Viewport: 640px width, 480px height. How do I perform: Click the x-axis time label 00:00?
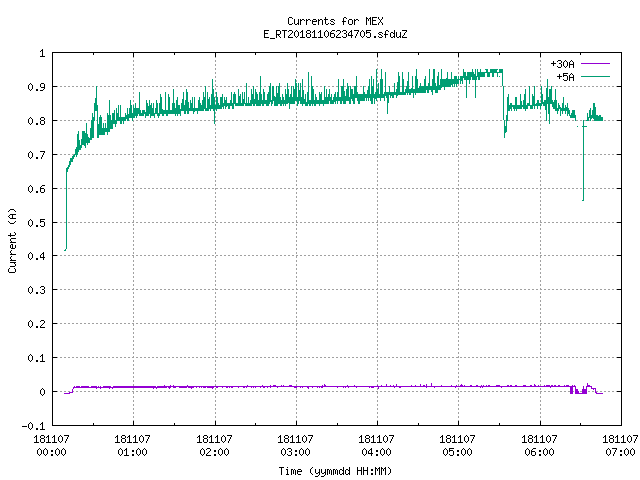pos(51,452)
